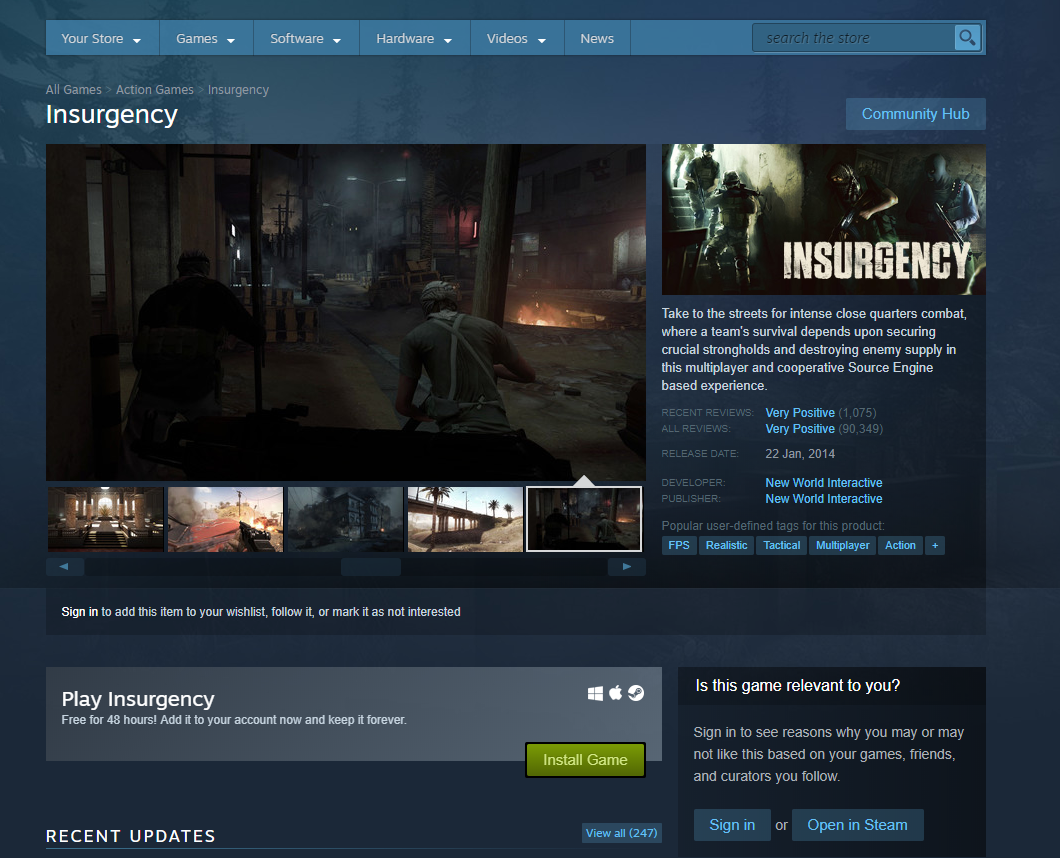Click the release date 22 Jan, 2014

click(x=800, y=454)
